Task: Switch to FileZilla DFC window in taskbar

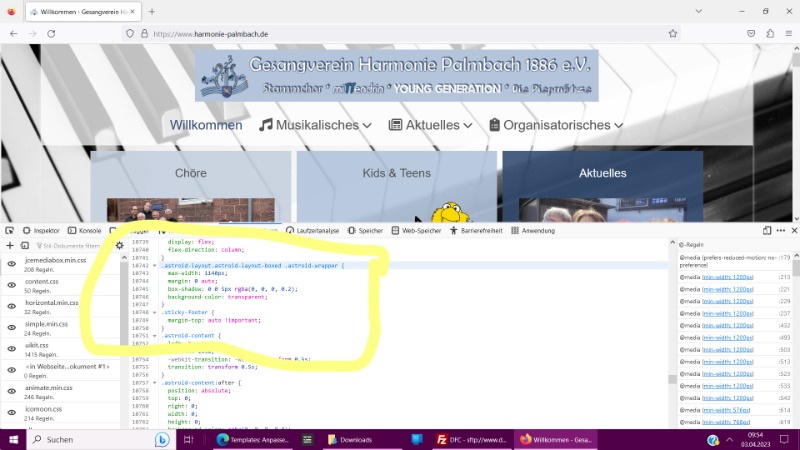Action: (x=471, y=439)
